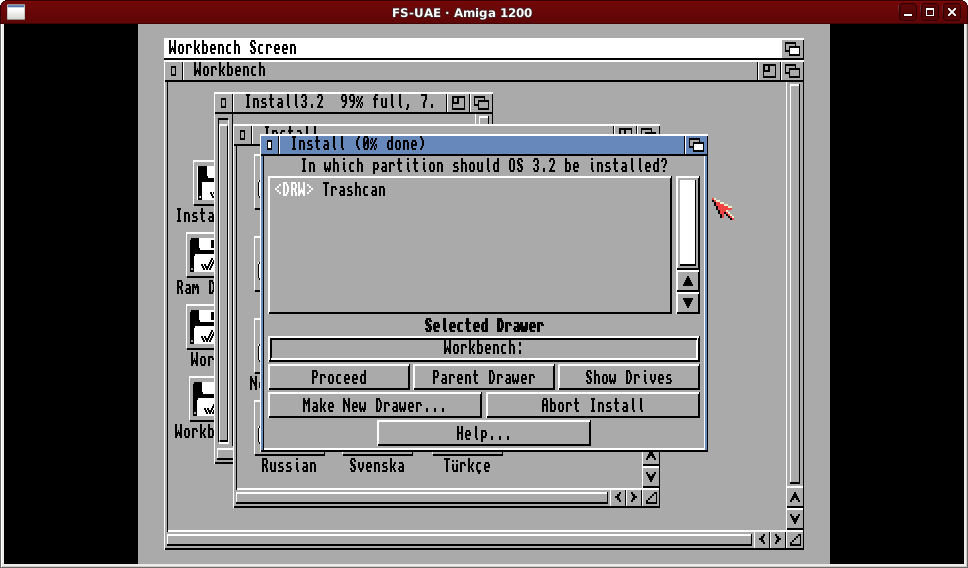
Task: Close the Install (0% done) window gadget
Action: coord(269,145)
